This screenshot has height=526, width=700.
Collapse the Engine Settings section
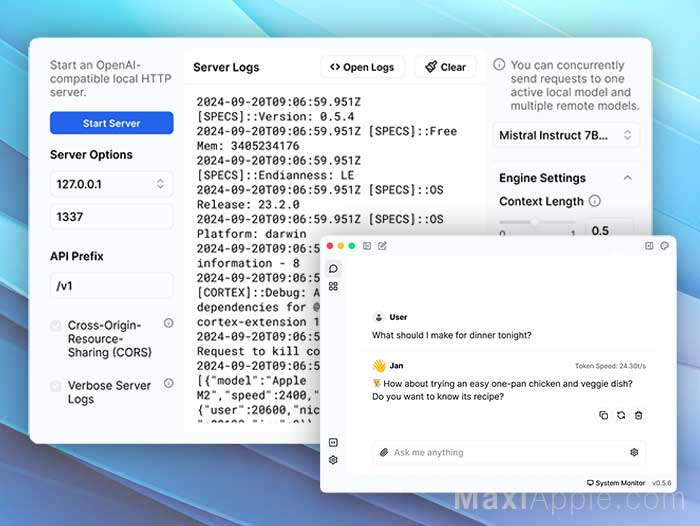(x=627, y=178)
